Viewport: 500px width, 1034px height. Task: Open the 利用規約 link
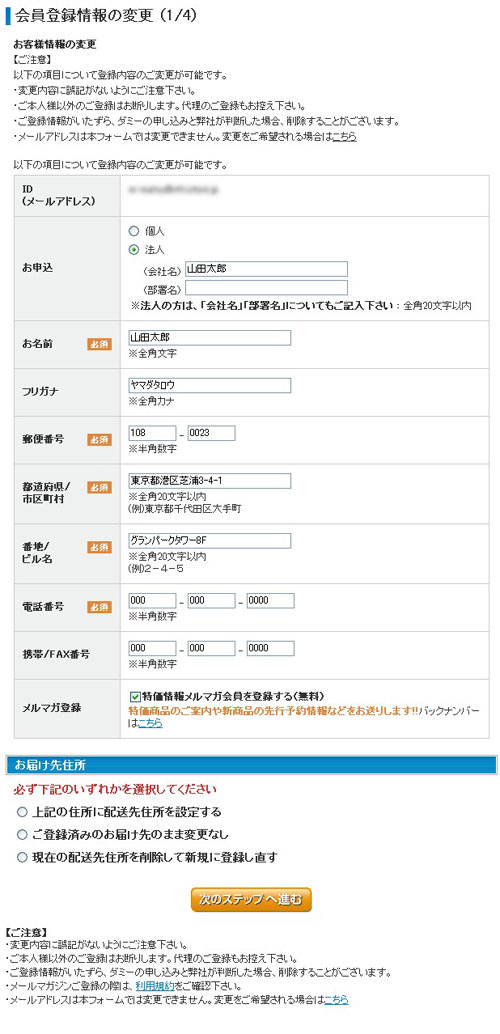point(155,987)
